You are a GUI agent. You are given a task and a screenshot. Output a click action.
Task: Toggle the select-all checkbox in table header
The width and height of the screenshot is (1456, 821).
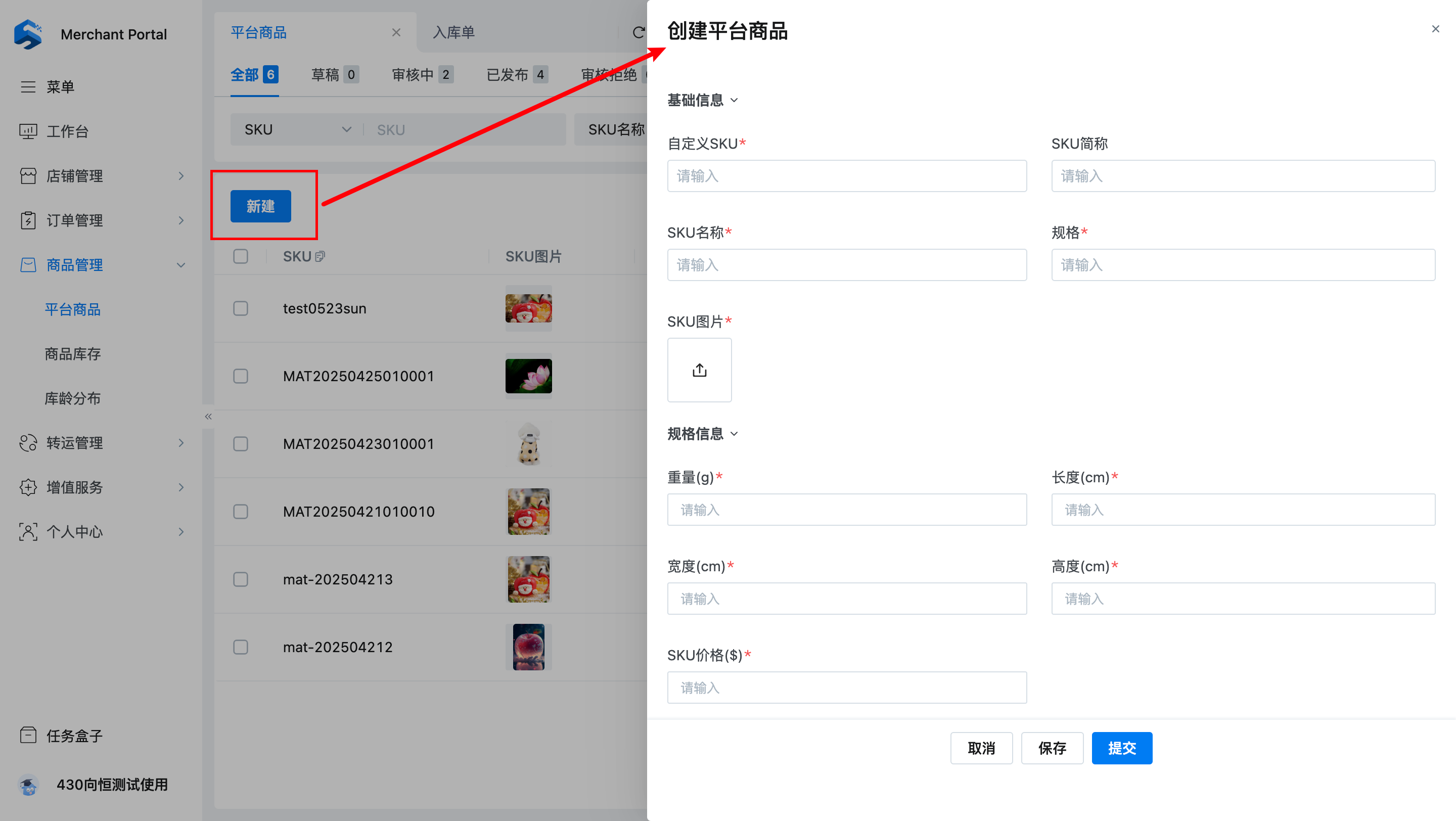241,256
